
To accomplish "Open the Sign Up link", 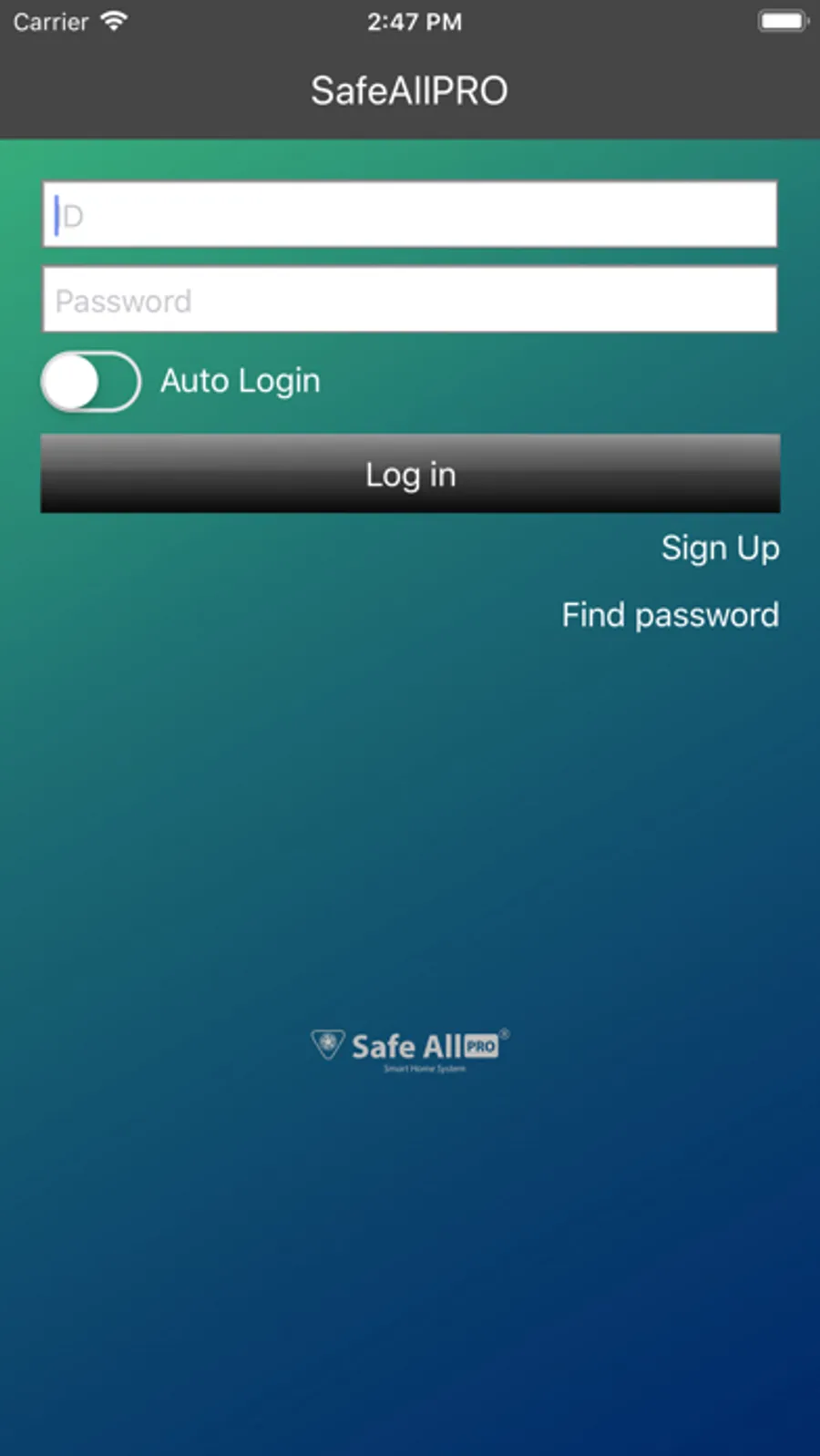I will coord(720,549).
